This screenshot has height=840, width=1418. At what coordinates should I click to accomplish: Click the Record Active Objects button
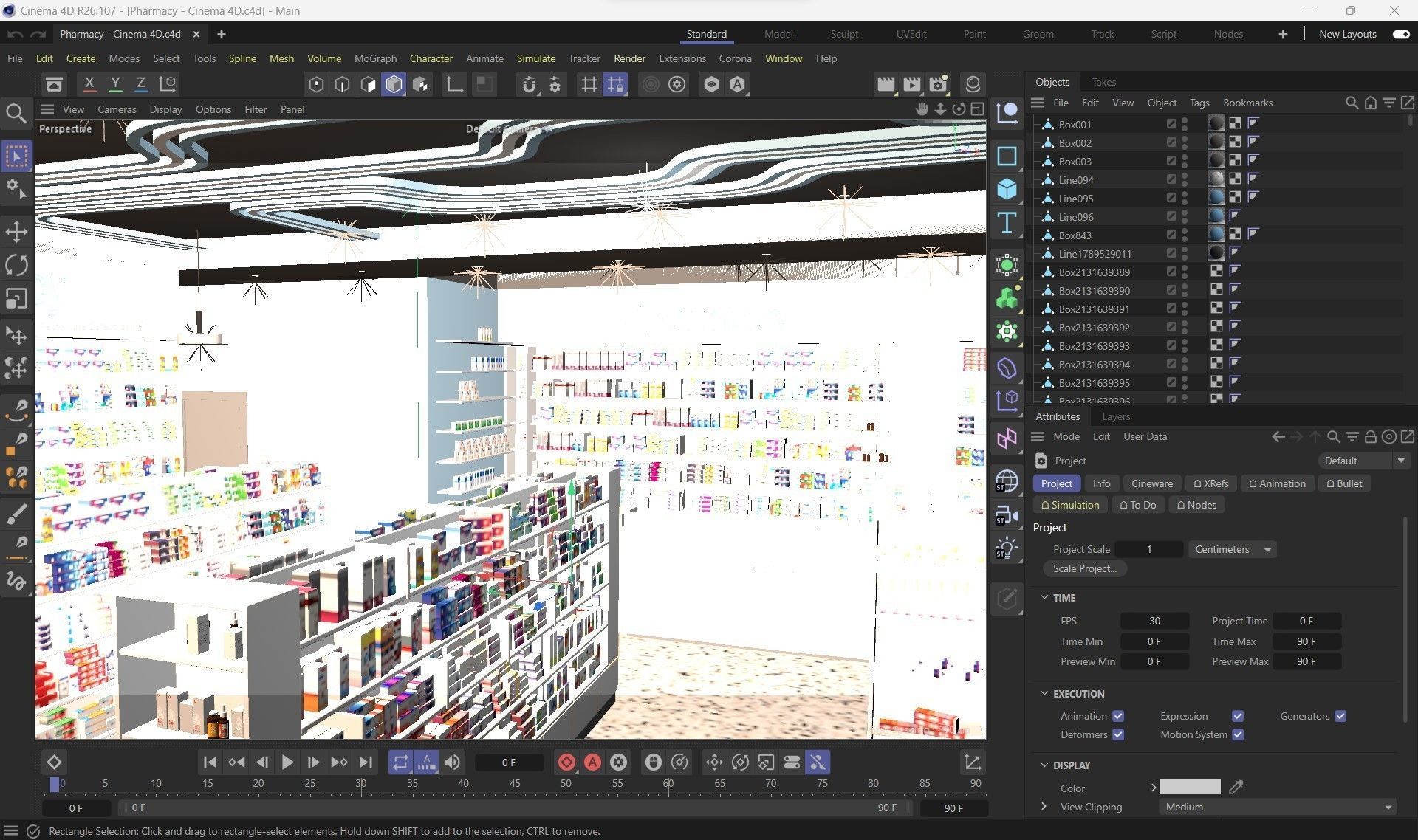point(566,762)
